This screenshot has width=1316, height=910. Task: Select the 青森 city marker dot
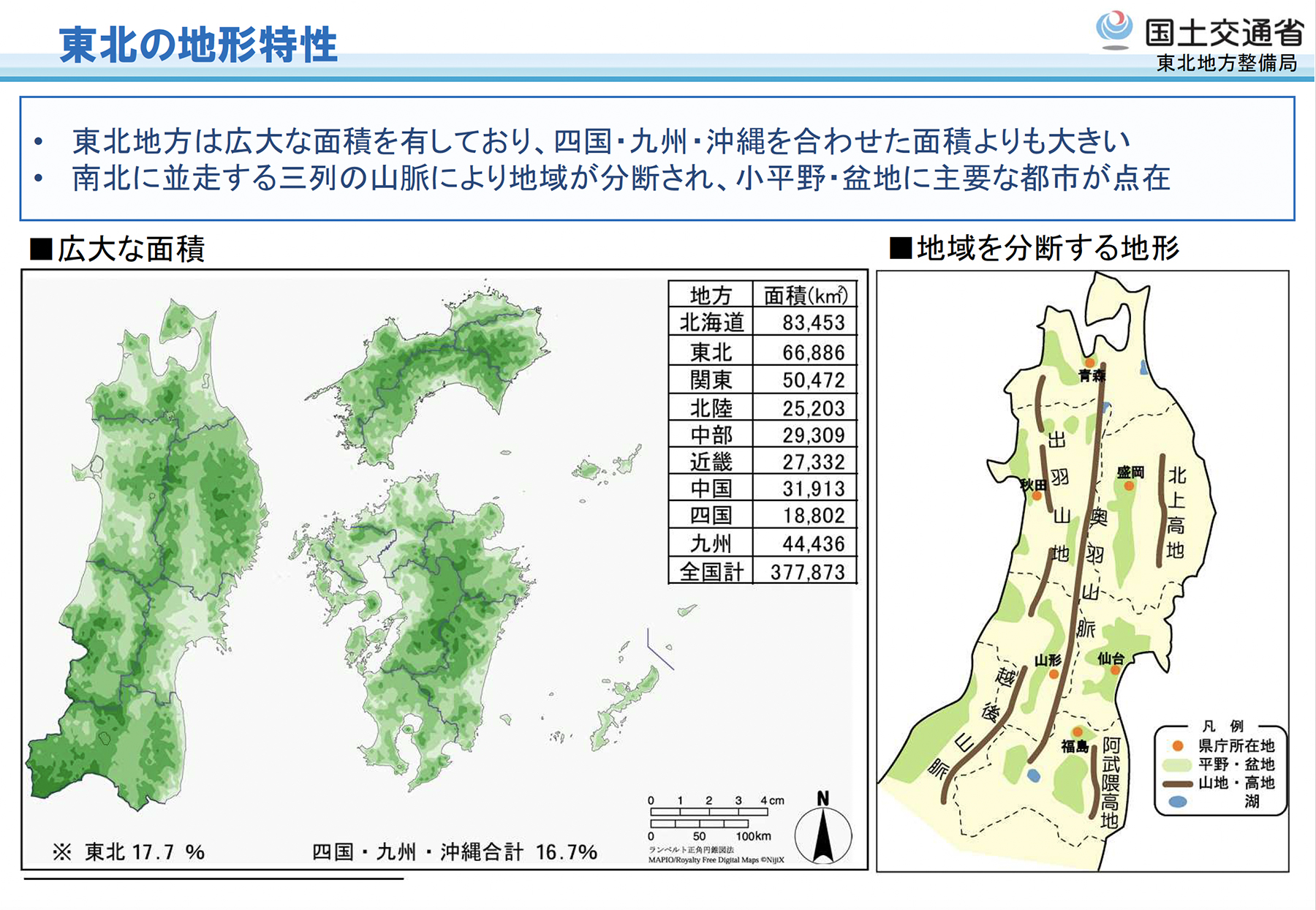click(x=1089, y=363)
